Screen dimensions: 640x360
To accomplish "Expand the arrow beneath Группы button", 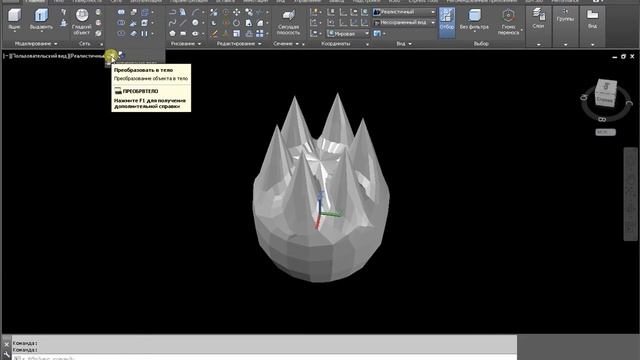I will pyautogui.click(x=565, y=44).
